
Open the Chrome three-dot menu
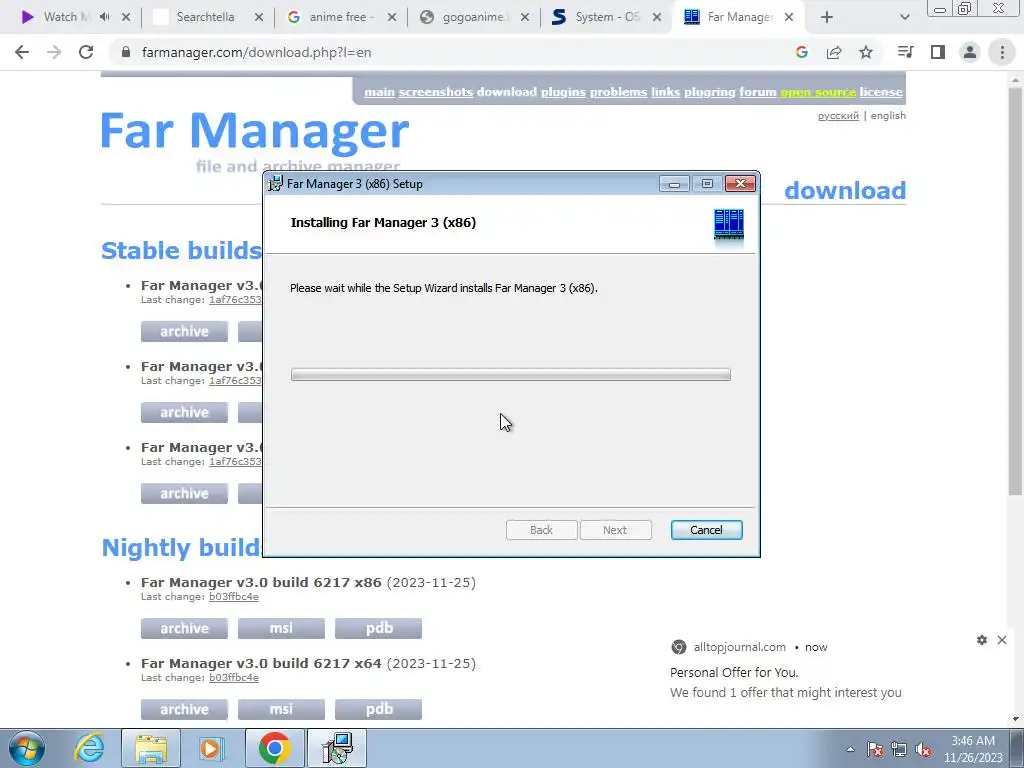click(x=1002, y=52)
